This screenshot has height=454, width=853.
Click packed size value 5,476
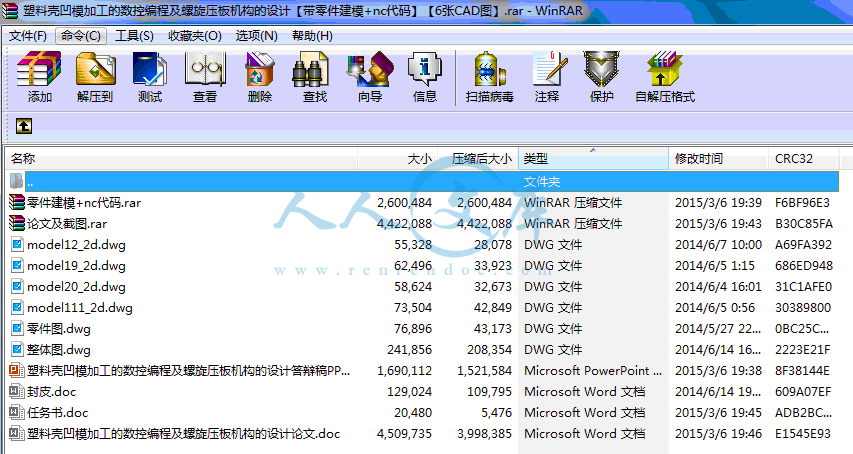coord(496,413)
